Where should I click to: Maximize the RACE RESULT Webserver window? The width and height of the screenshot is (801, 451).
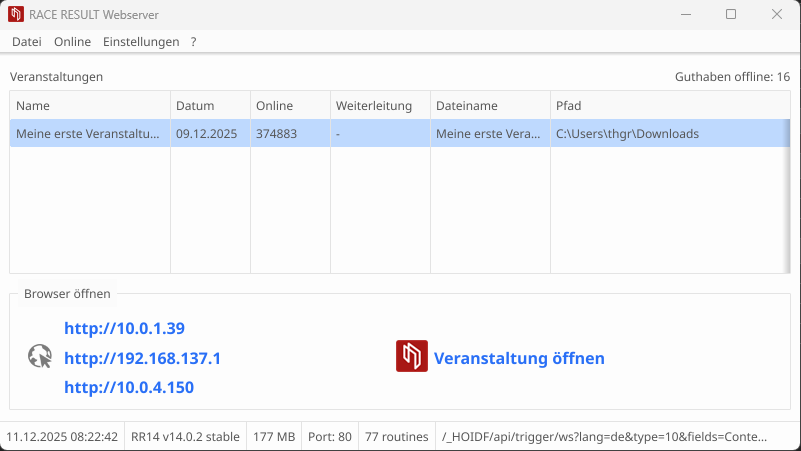(731, 14)
